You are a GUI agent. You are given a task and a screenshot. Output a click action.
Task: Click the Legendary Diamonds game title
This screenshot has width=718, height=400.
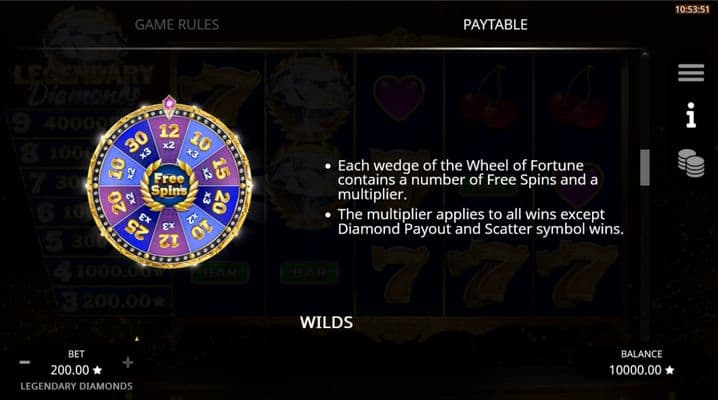(x=76, y=386)
